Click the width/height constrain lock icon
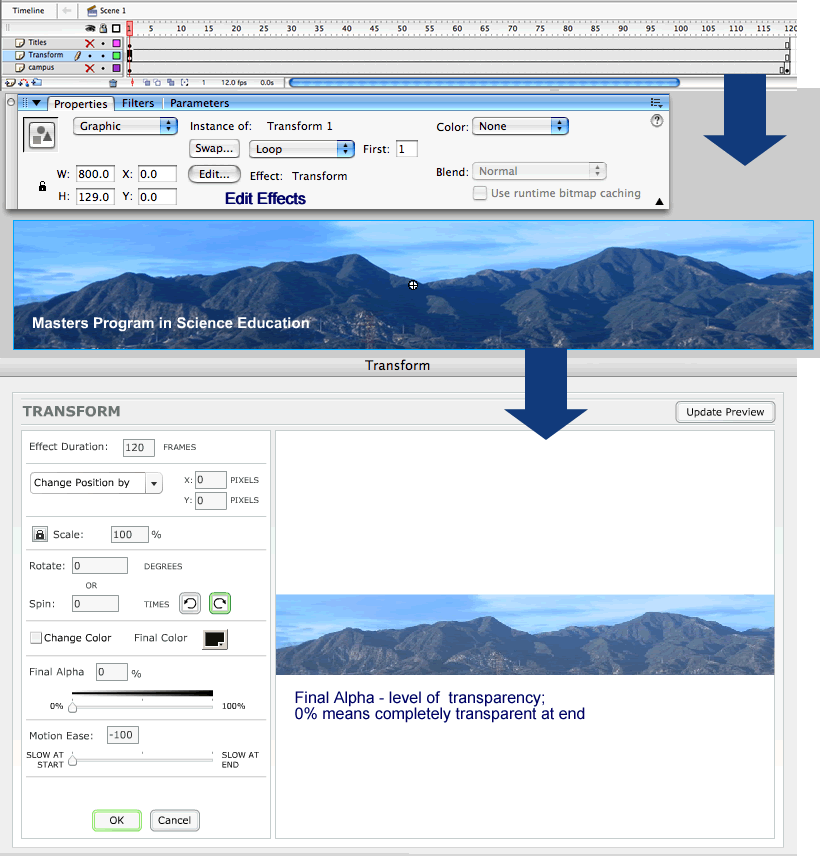This screenshot has width=820, height=856. [x=42, y=186]
